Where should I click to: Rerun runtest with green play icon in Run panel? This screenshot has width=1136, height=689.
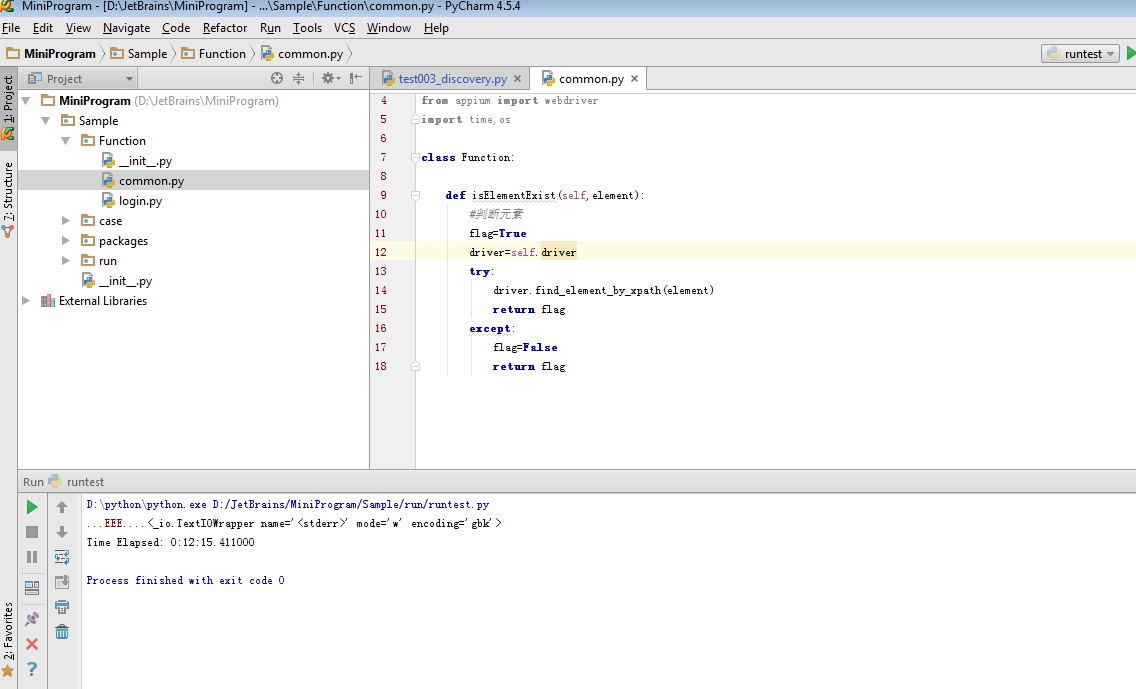click(x=32, y=507)
